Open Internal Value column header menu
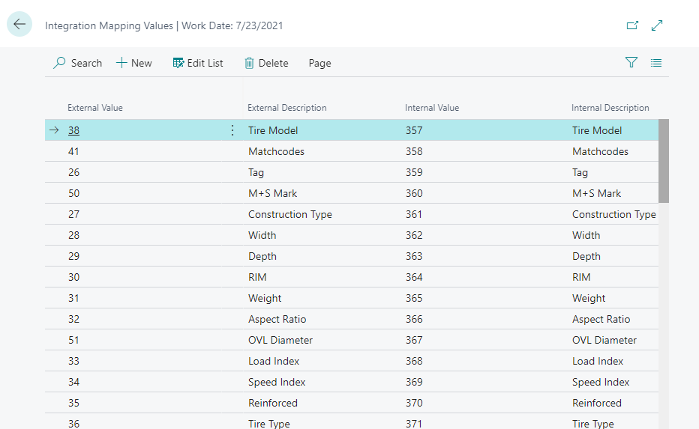 pyautogui.click(x=432, y=107)
